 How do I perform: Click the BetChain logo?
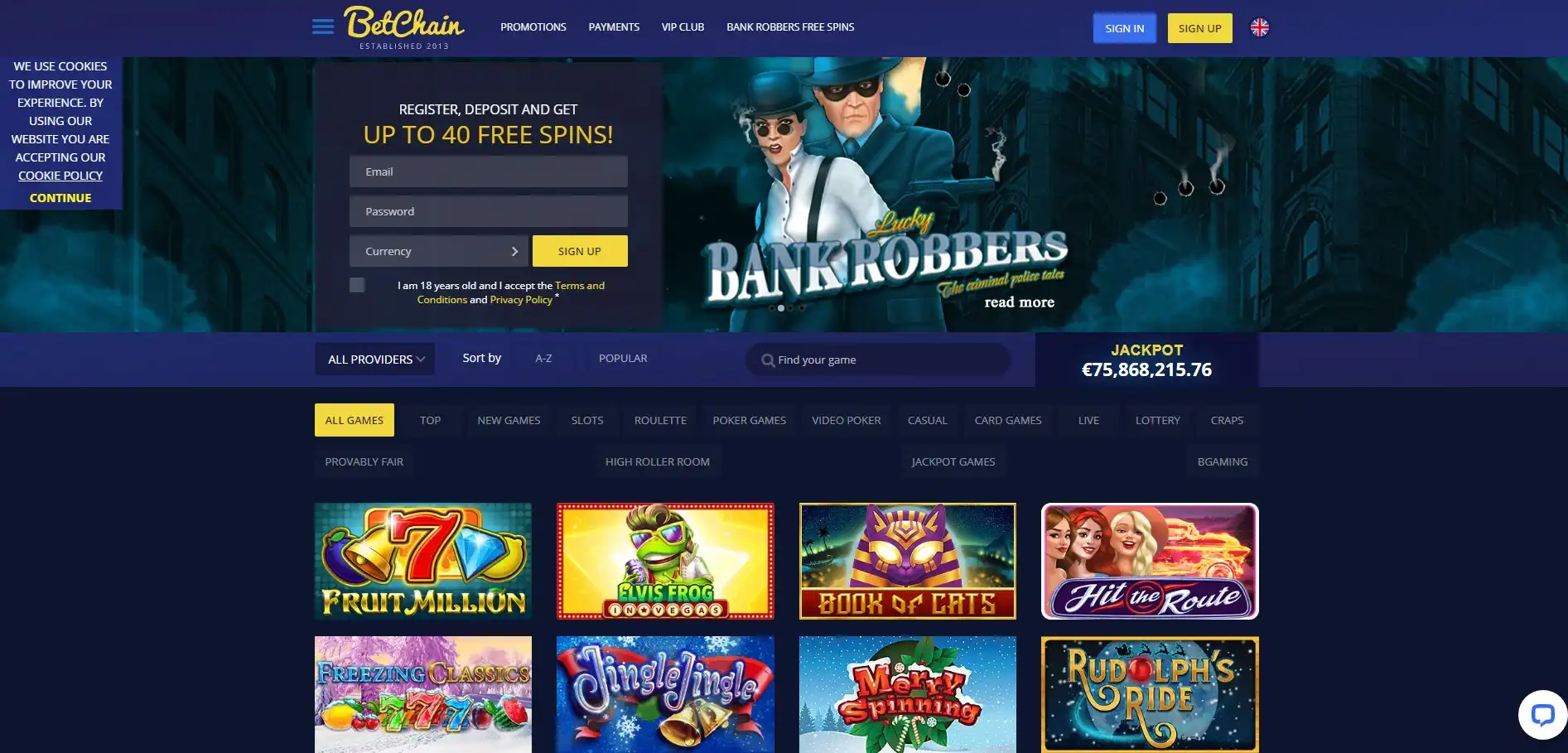[404, 27]
